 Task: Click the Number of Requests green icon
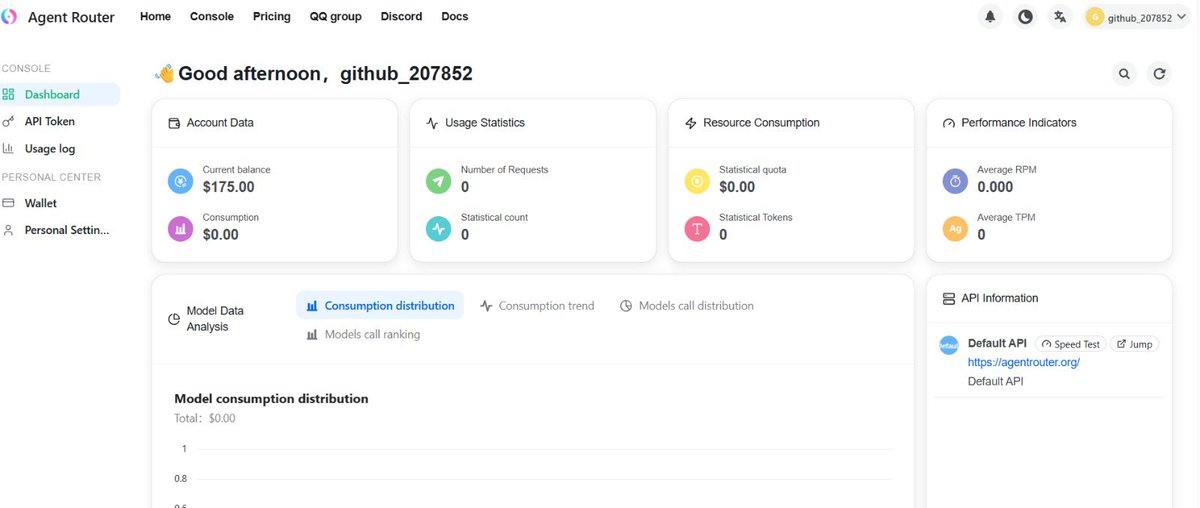[439, 181]
